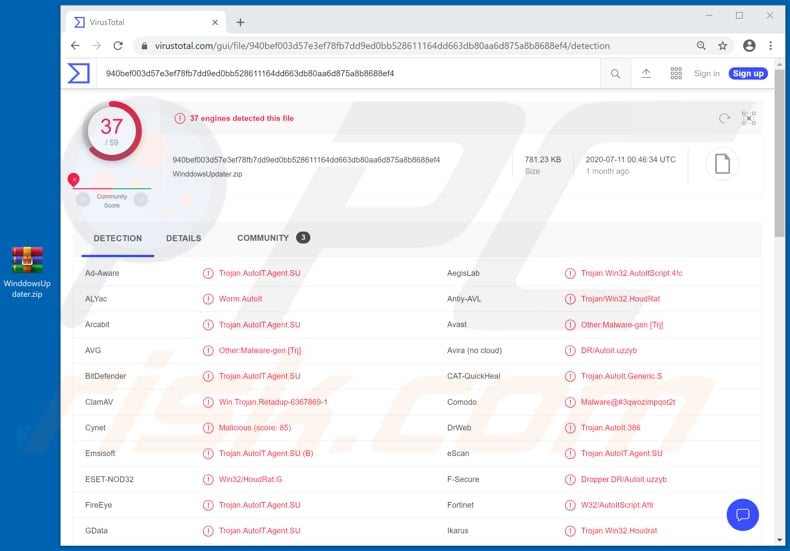Click the '37 engines detected this file' text
This screenshot has width=790, height=551.
[x=241, y=118]
